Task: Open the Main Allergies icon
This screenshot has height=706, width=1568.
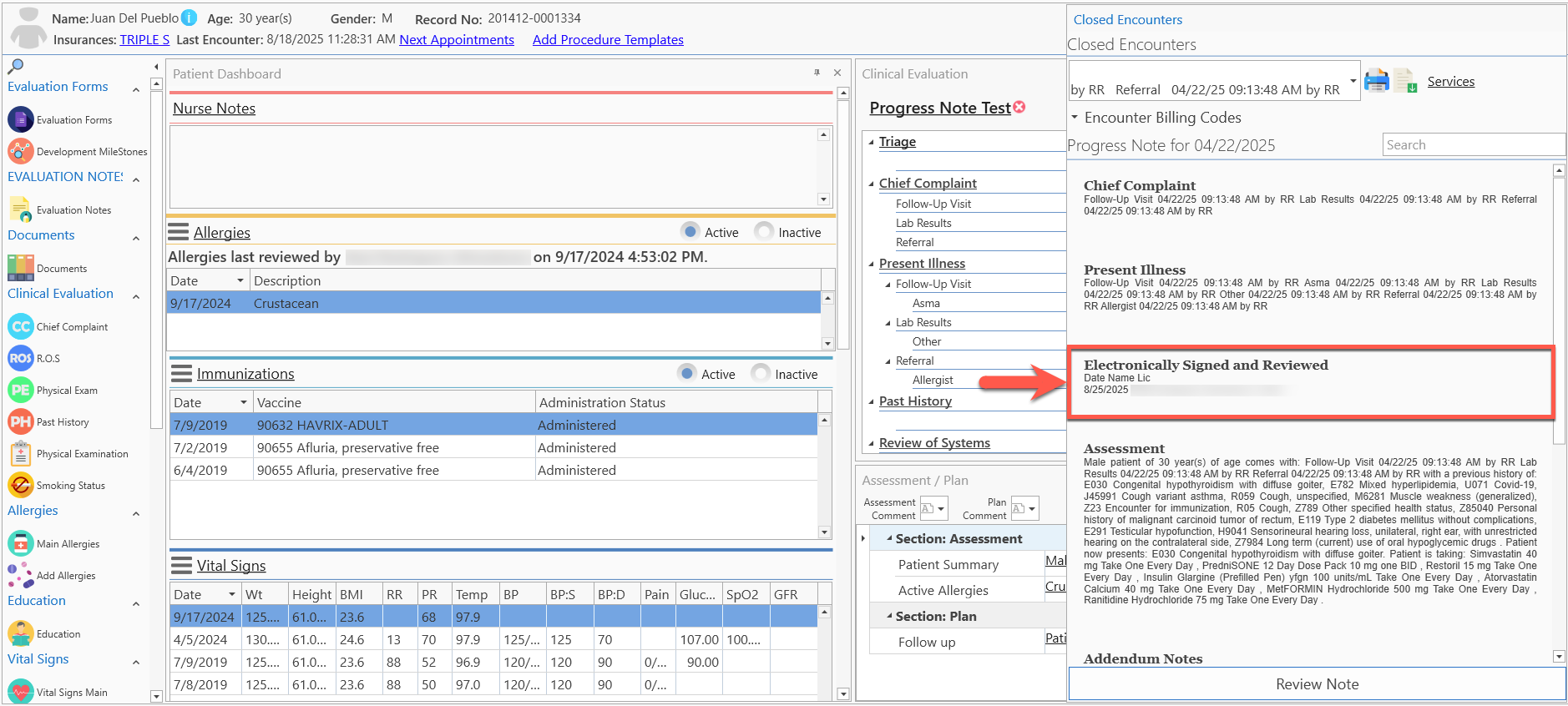Action: coord(20,543)
